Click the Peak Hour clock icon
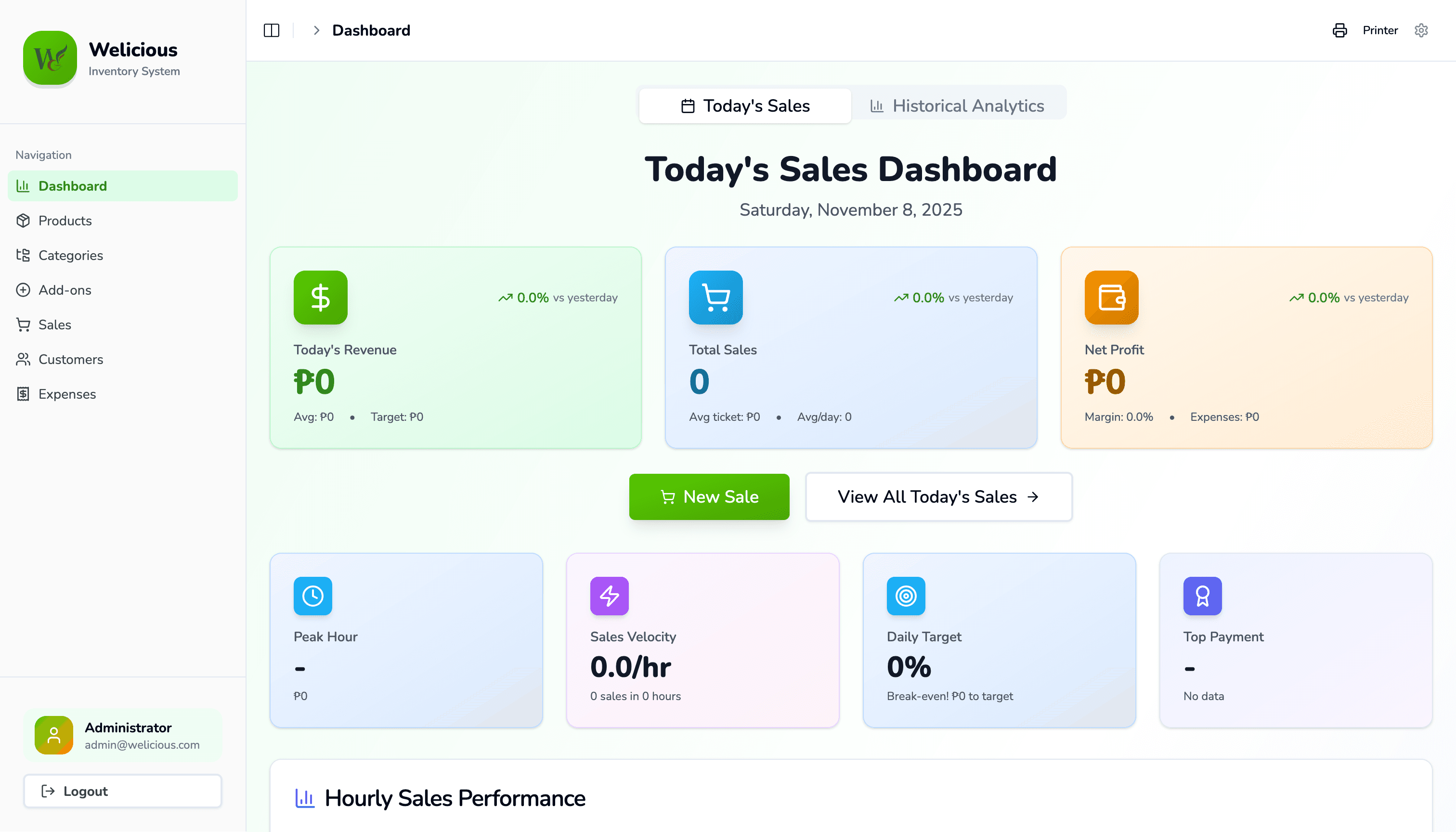1456x832 pixels. tap(312, 596)
